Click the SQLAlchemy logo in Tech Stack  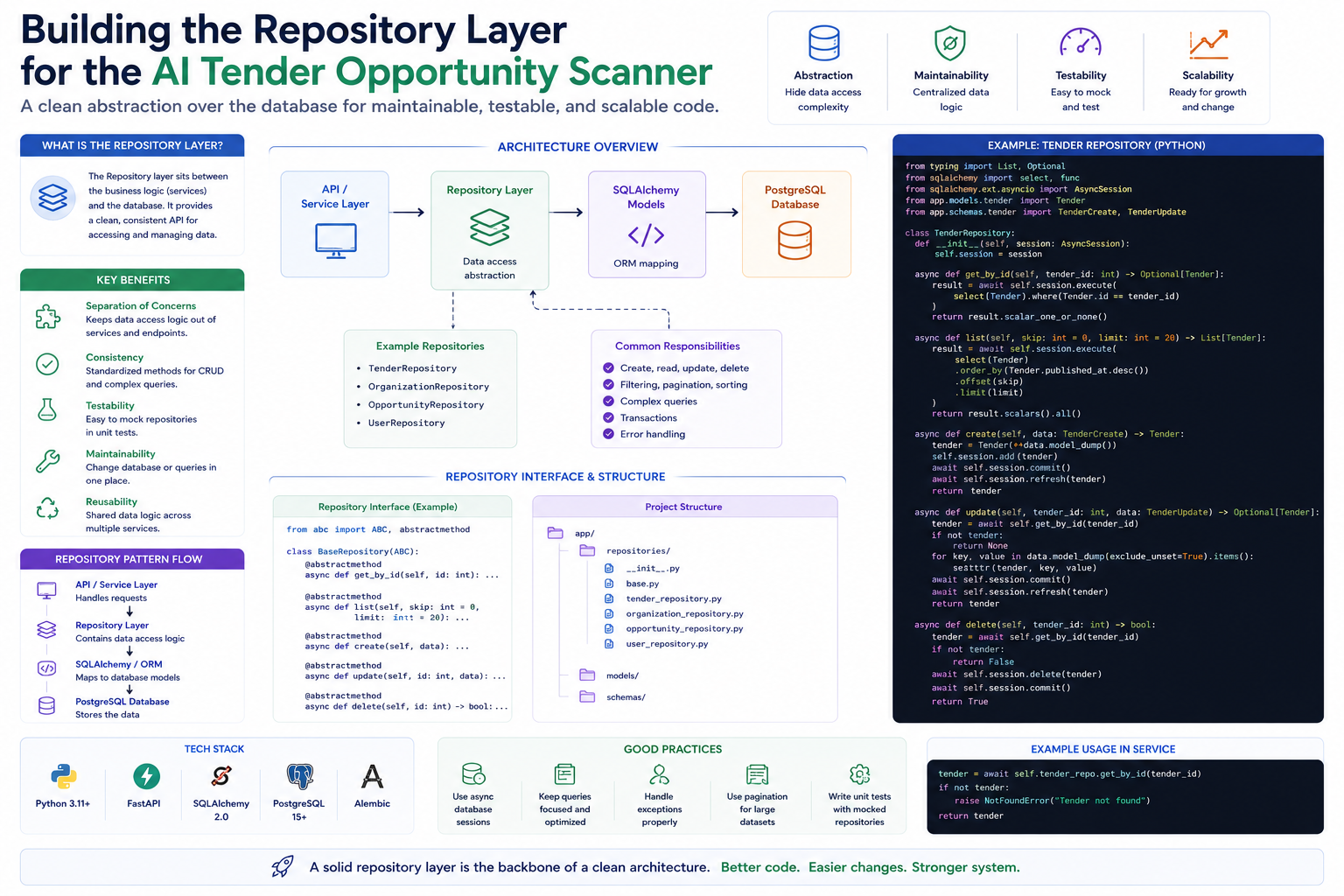(x=221, y=776)
